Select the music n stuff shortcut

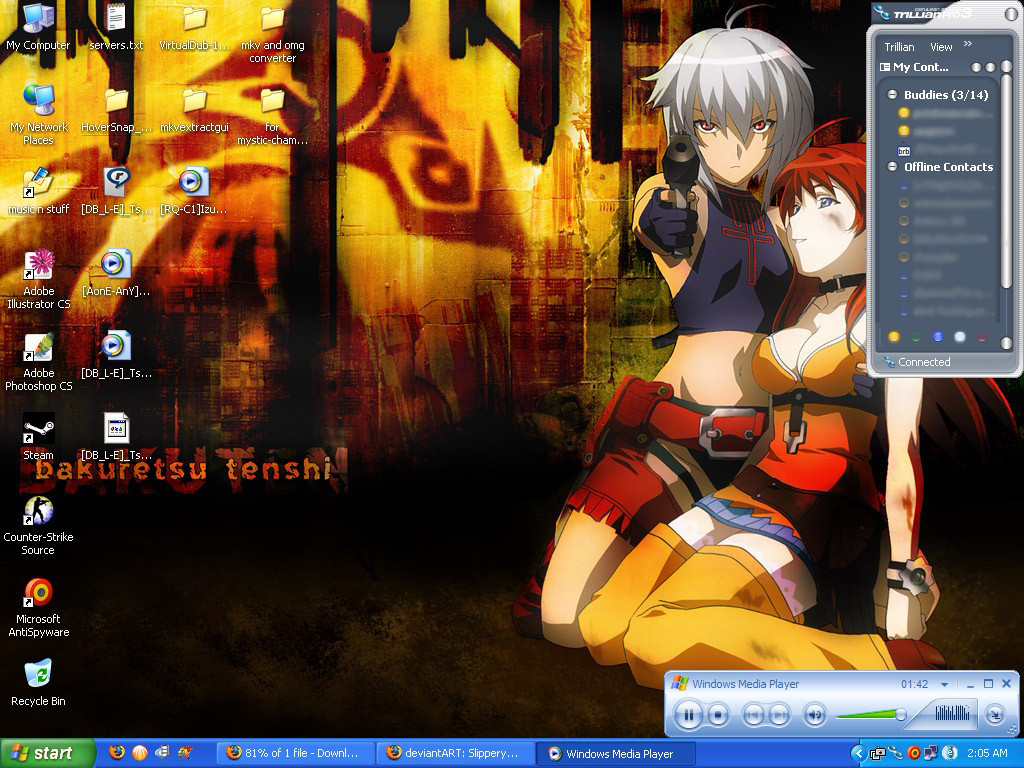(38, 191)
